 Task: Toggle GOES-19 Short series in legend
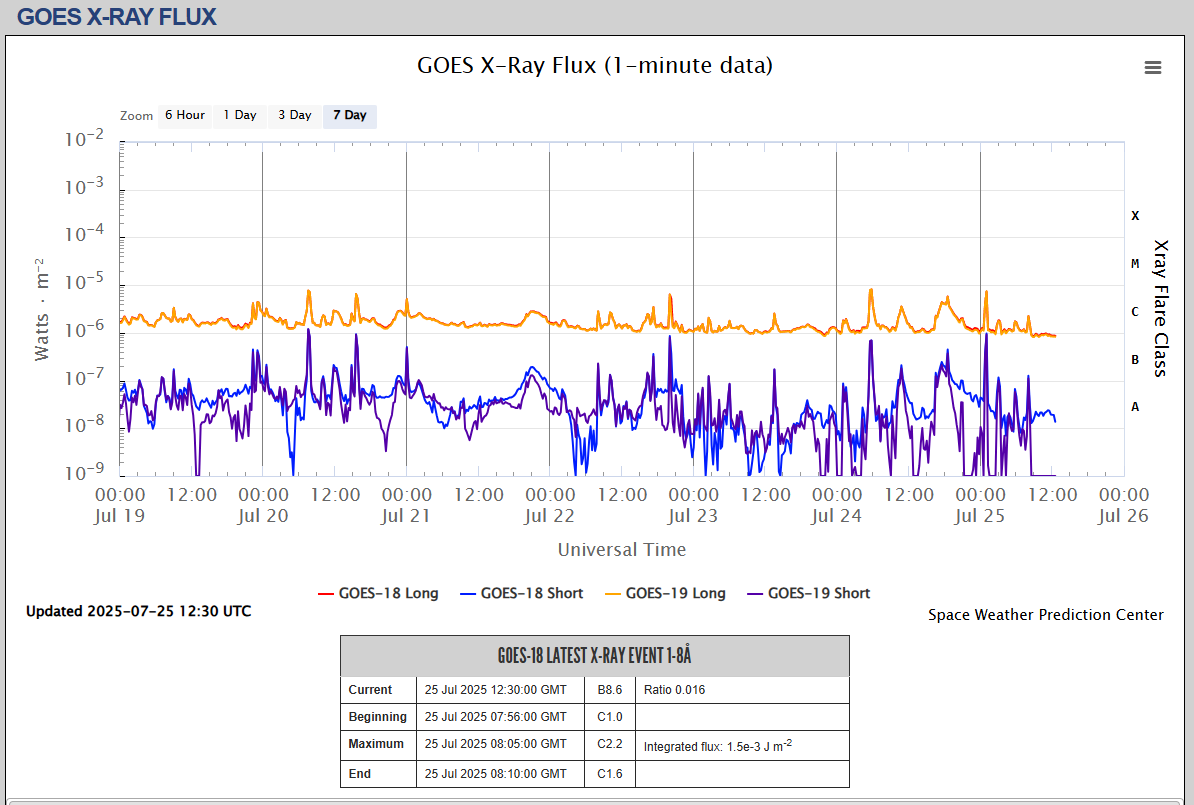pos(809,593)
